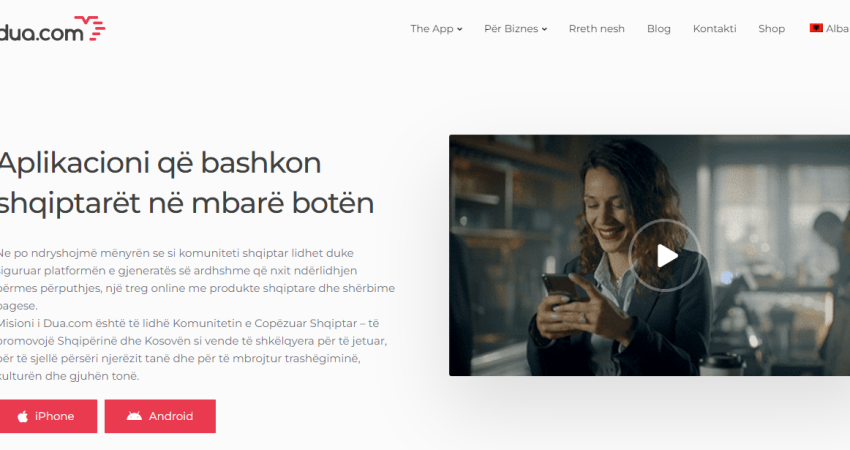This screenshot has height=450, width=850.
Task: Click the video thumbnail of smiling woman
Action: [649, 255]
